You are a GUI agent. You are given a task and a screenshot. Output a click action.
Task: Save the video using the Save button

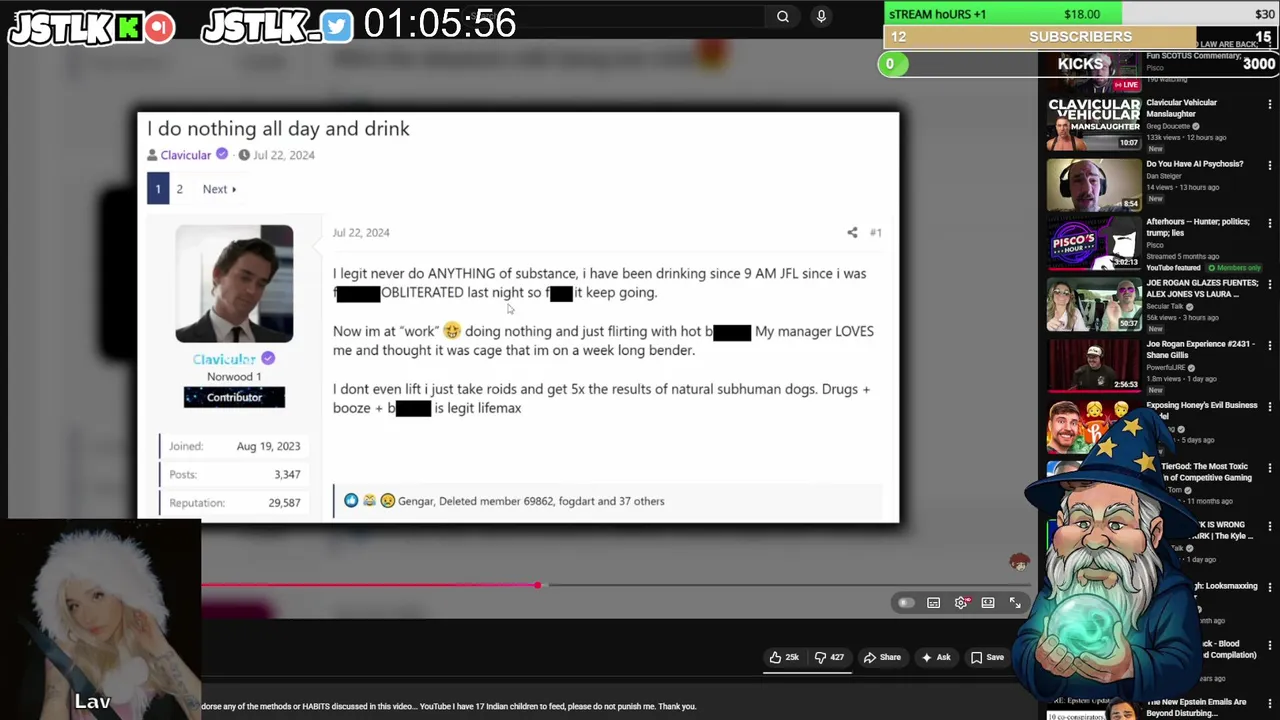coord(986,657)
